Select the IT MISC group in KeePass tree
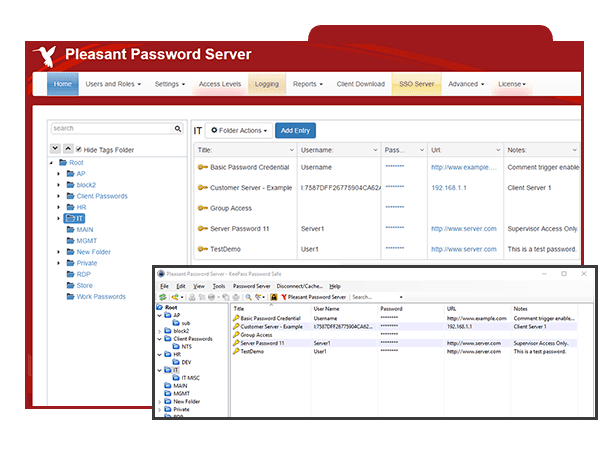603x457 pixels. 190,378
